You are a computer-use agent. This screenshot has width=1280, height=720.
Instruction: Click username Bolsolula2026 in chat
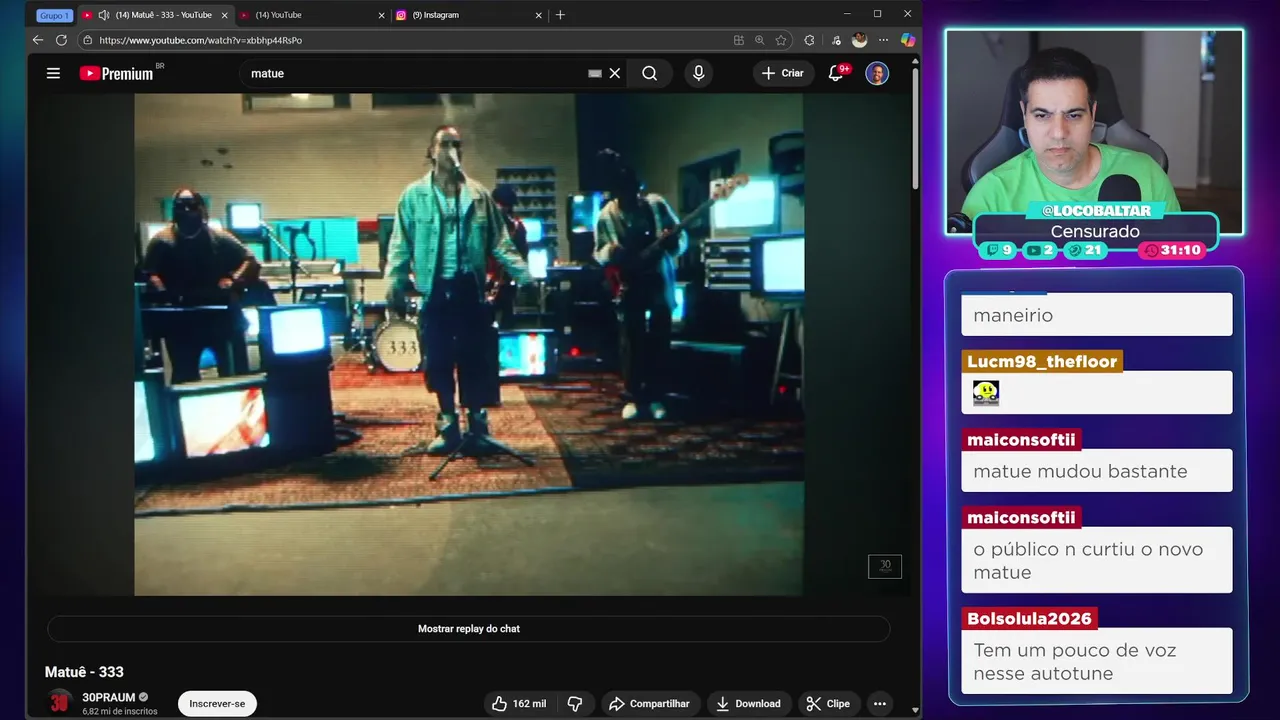tap(1029, 619)
